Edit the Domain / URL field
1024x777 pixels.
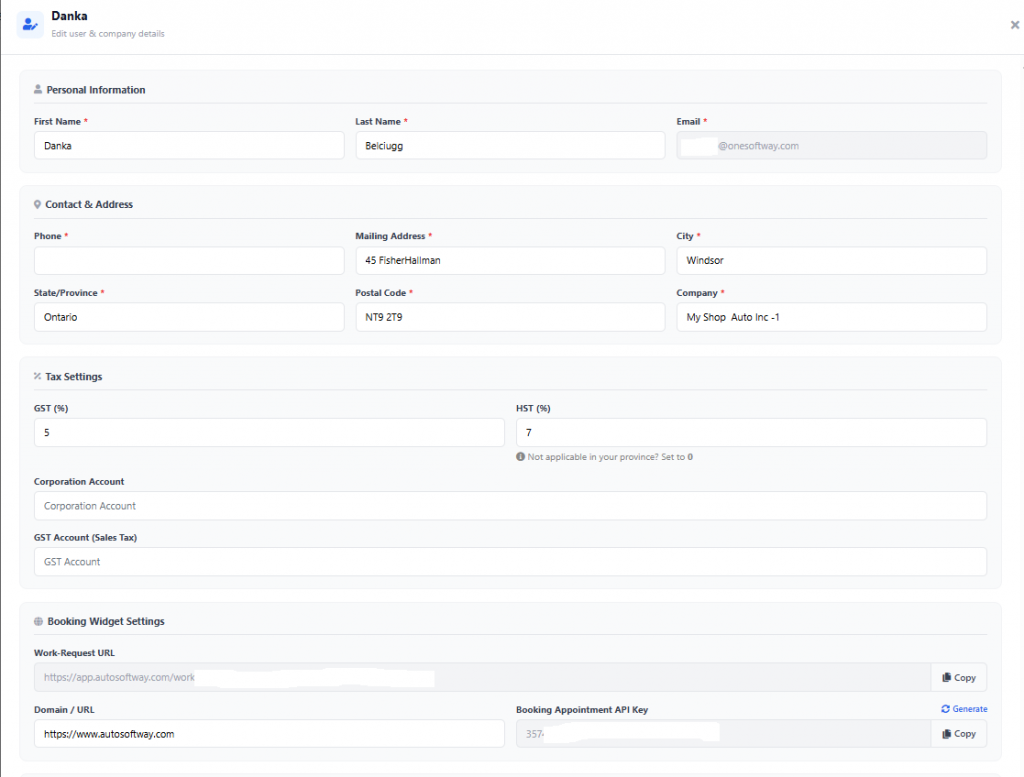point(268,733)
